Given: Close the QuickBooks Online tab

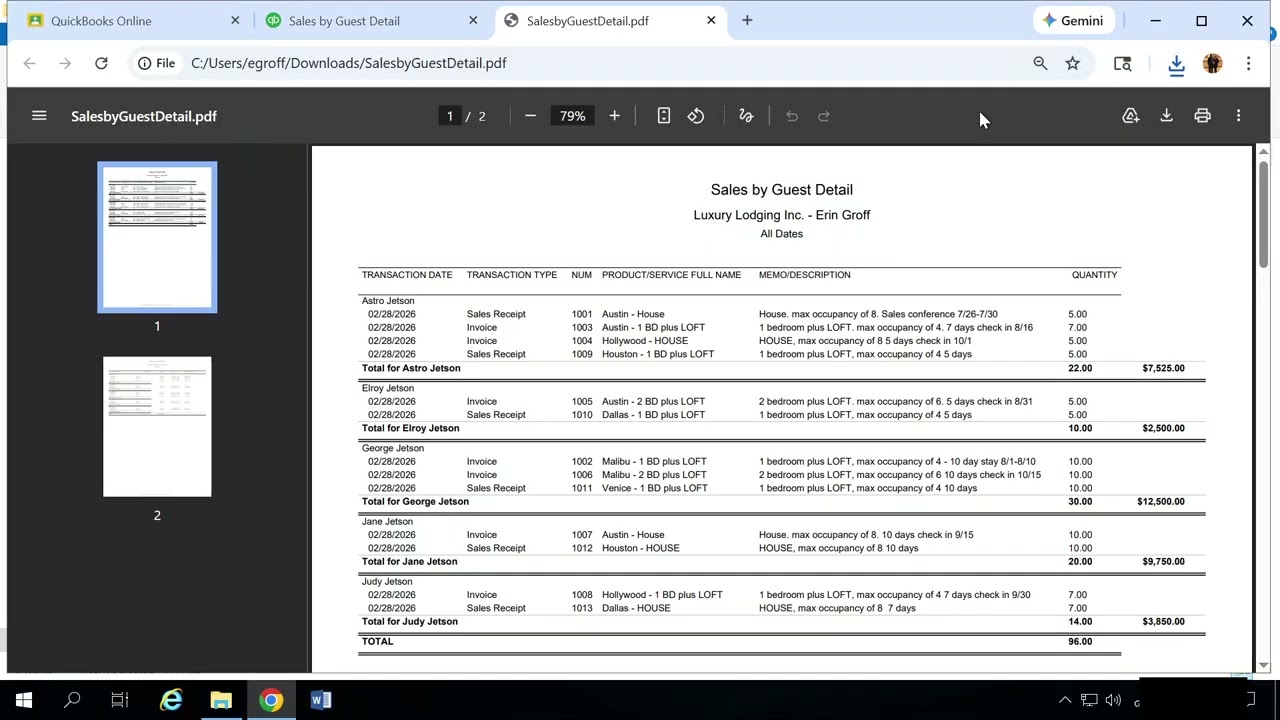Looking at the screenshot, I should point(235,20).
